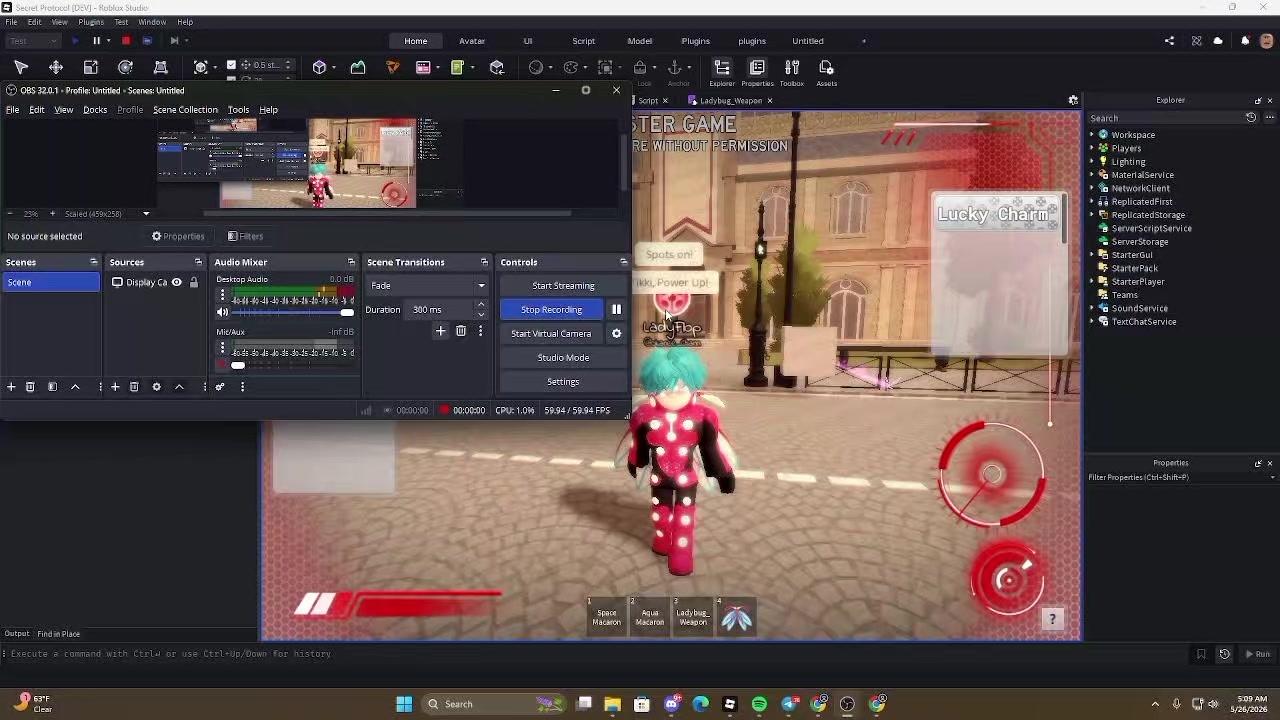Pause the running Studio playtest
This screenshot has width=1280, height=720.
pos(97,41)
